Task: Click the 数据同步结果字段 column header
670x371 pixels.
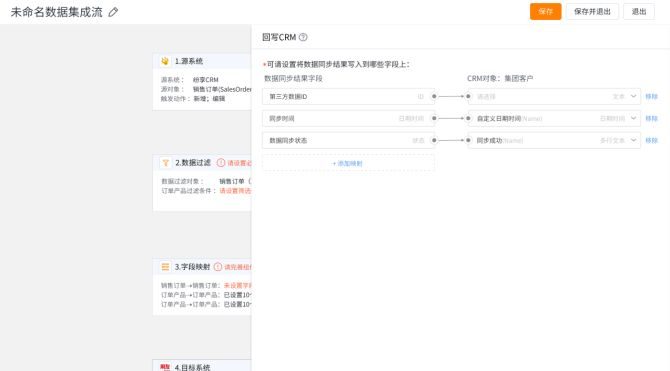Action: click(x=293, y=79)
